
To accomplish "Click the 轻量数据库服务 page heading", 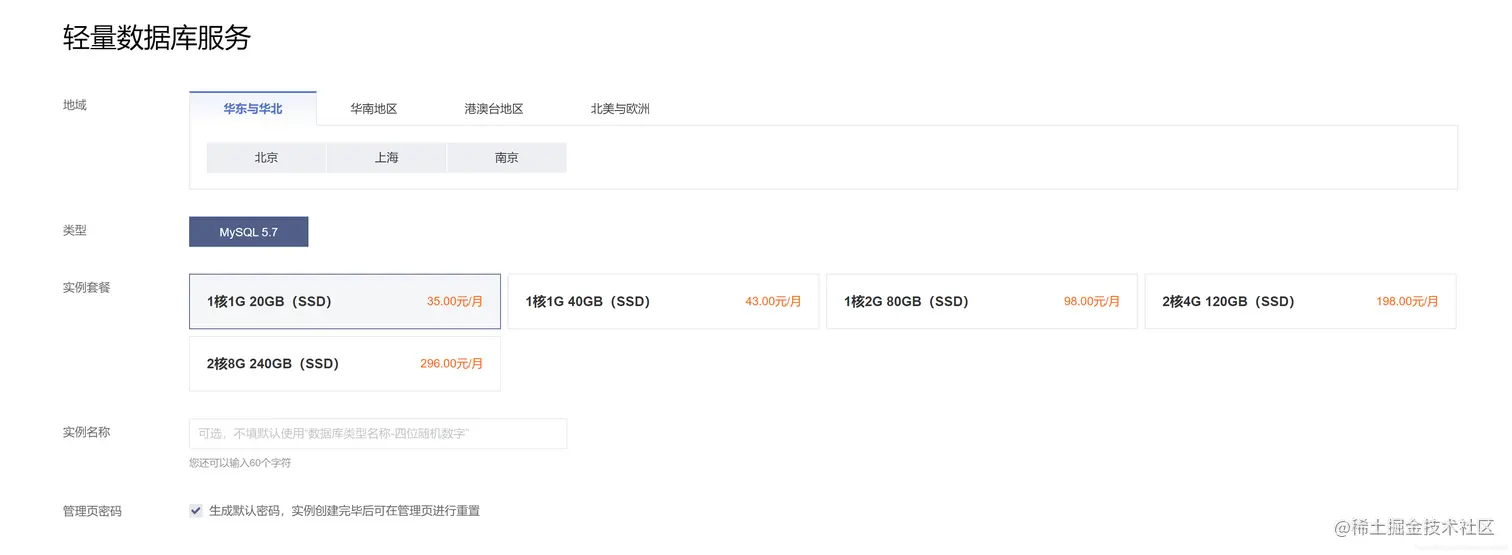I will coord(157,38).
